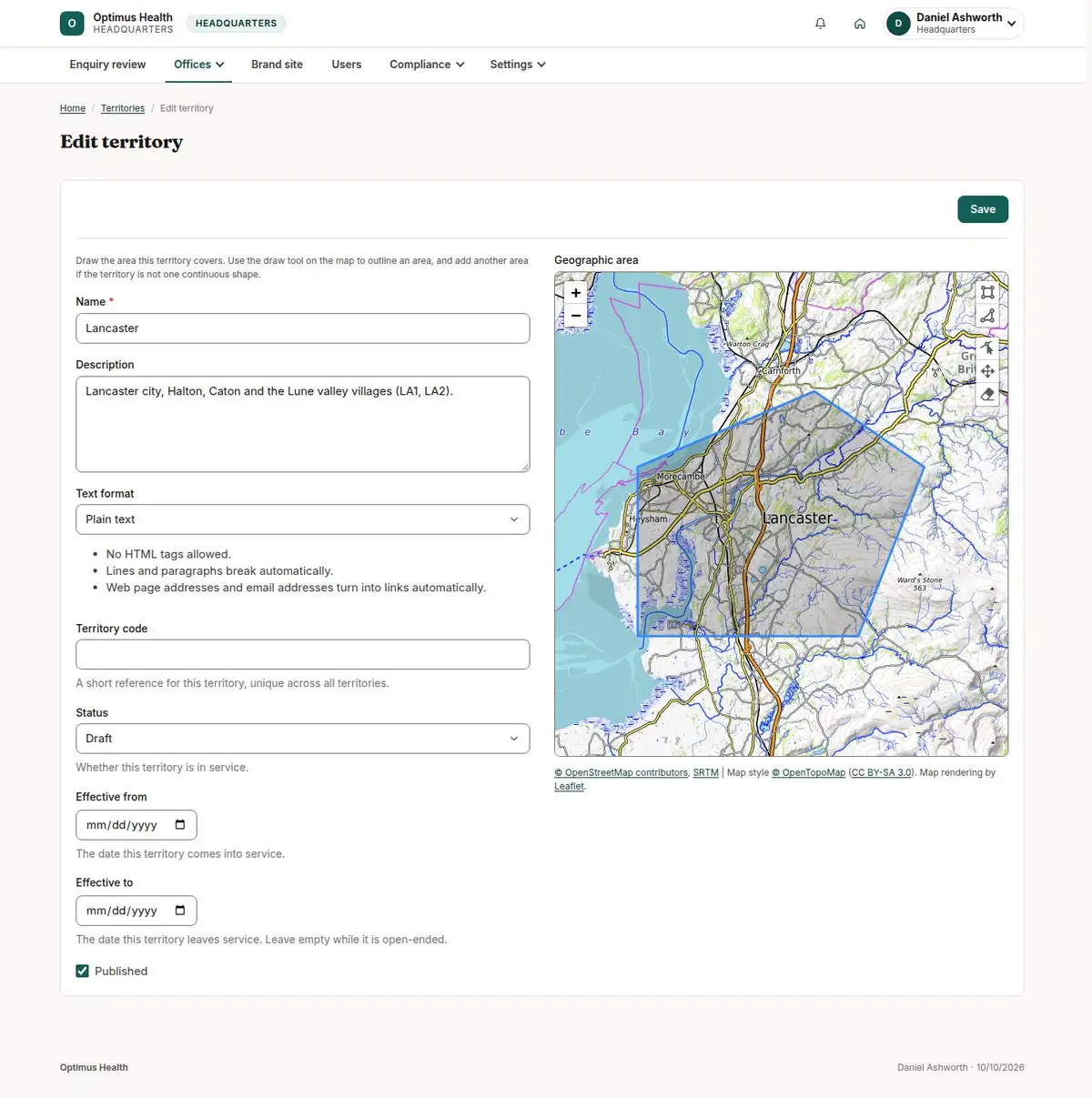Zoom in on the map
The height and width of the screenshot is (1098, 1092).
point(576,293)
